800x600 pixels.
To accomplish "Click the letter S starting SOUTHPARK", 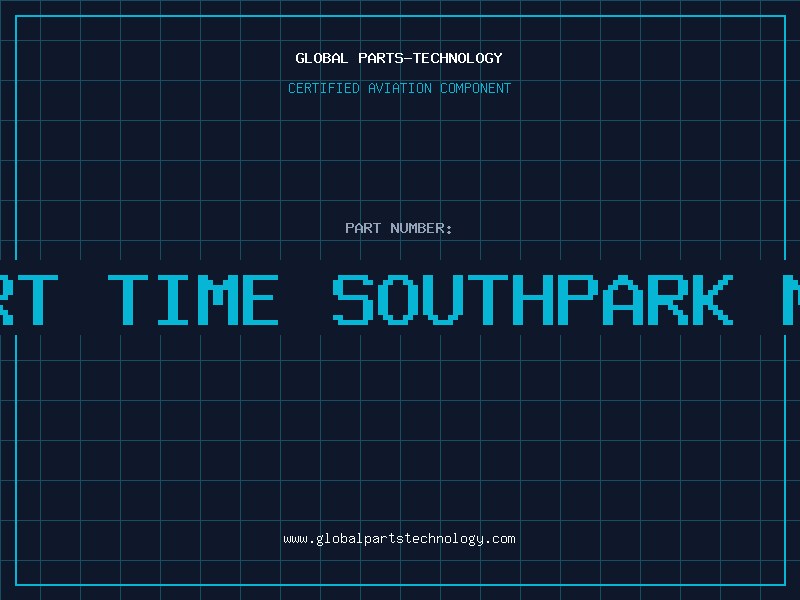I will click(x=354, y=300).
